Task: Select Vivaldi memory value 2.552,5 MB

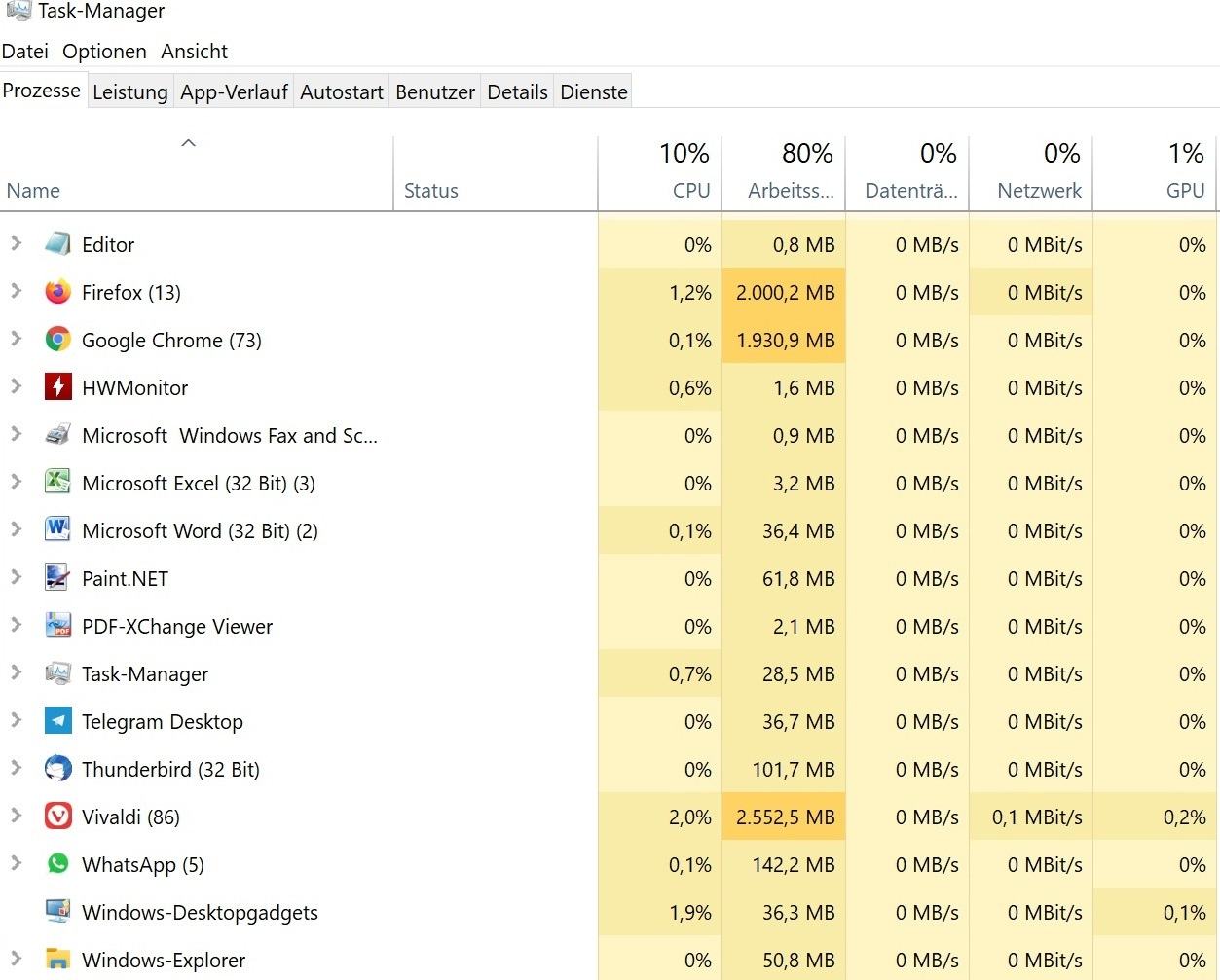Action: pos(786,817)
